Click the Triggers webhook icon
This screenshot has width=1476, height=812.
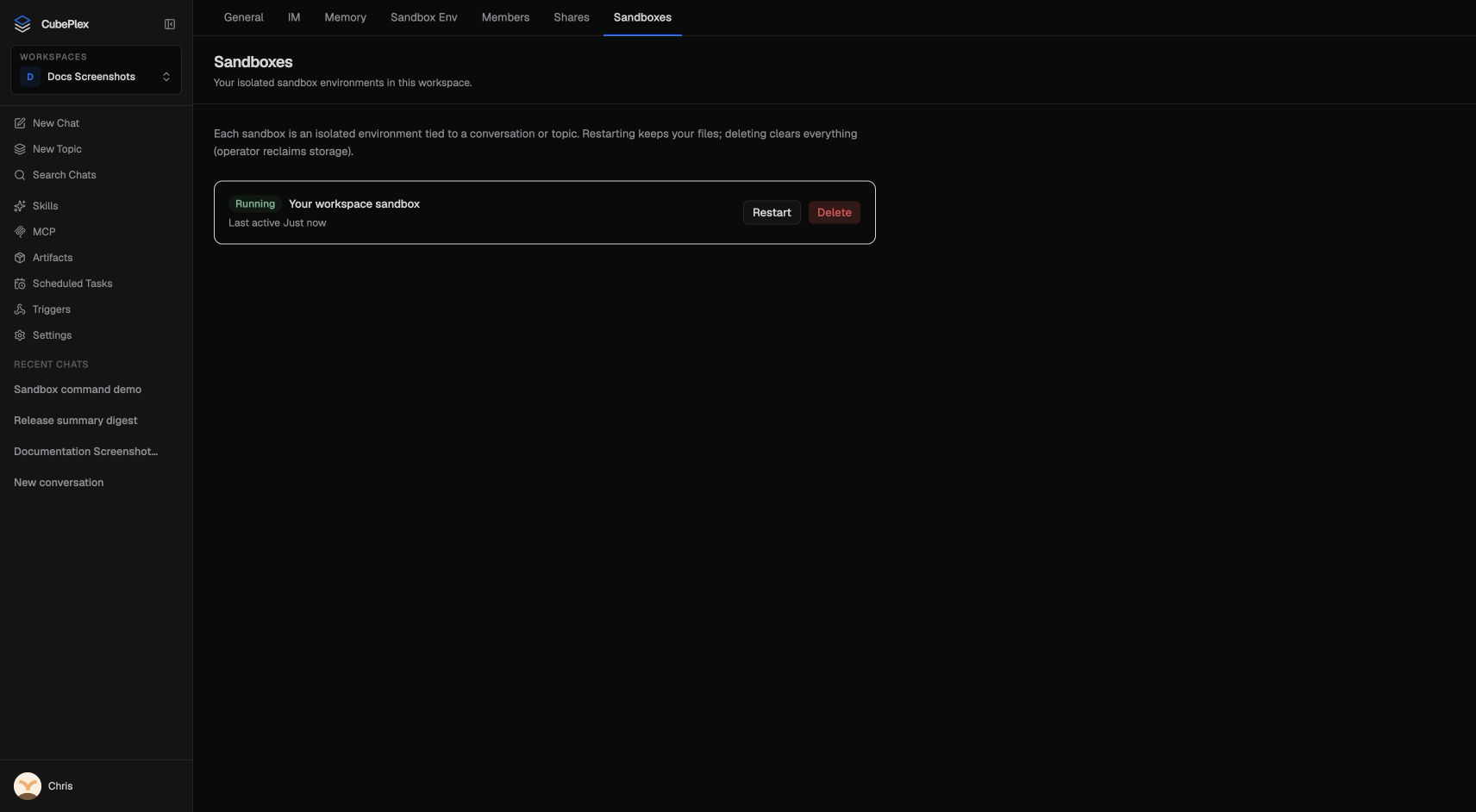tap(20, 309)
